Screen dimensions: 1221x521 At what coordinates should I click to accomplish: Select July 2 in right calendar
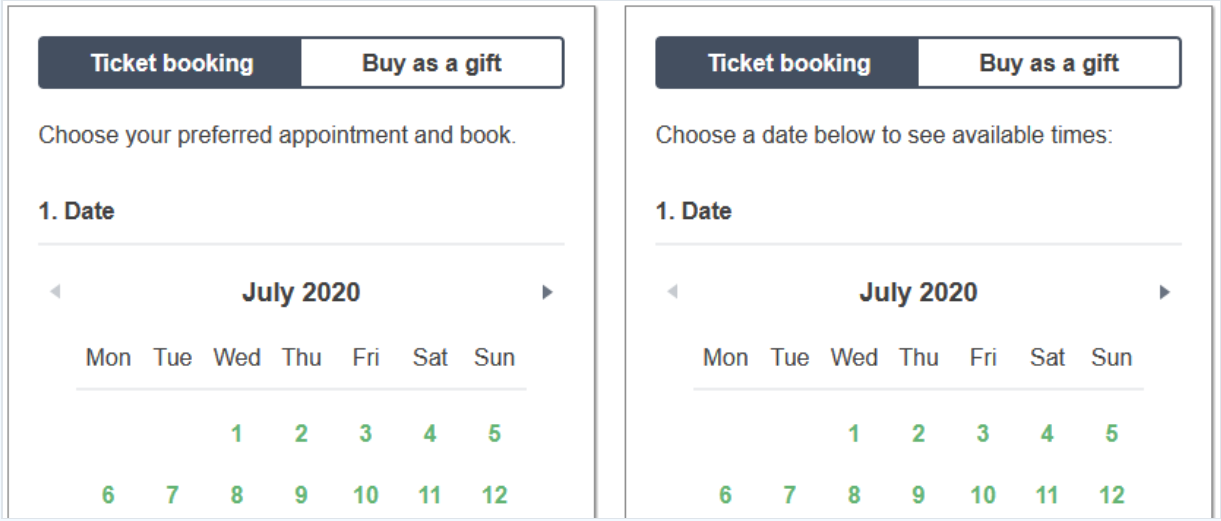pyautogui.click(x=918, y=434)
